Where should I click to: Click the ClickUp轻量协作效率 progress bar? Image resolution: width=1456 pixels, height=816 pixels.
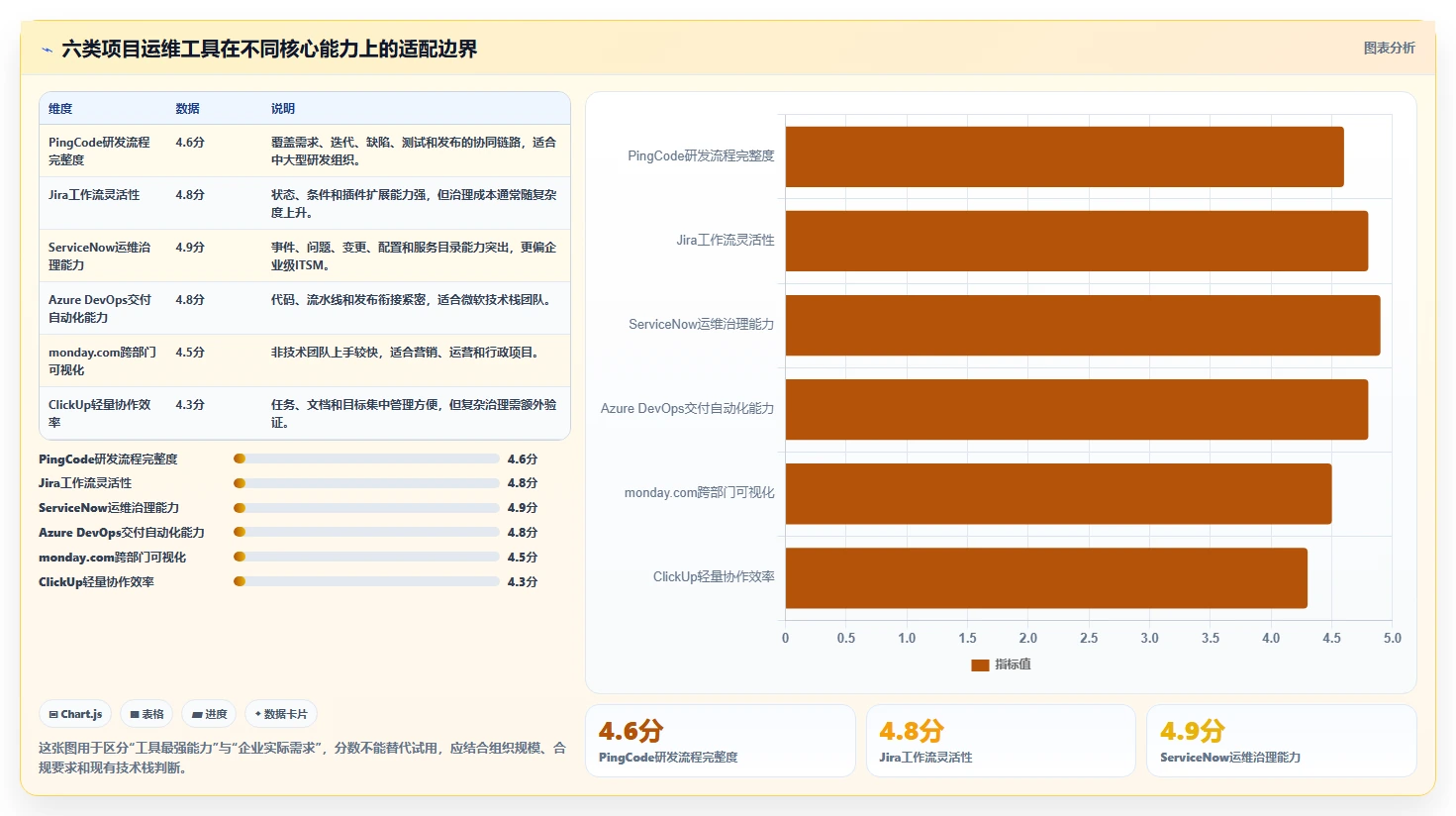coord(366,581)
